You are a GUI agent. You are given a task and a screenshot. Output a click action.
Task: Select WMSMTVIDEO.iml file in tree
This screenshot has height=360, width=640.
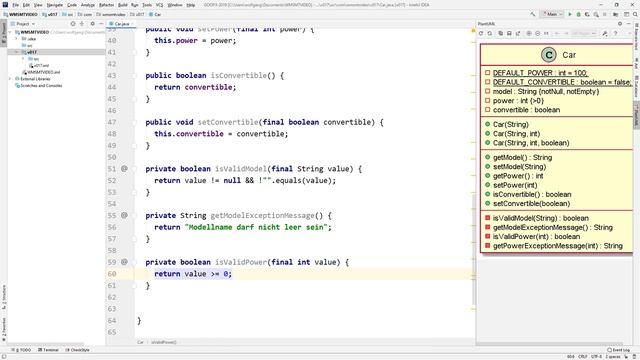41,72
